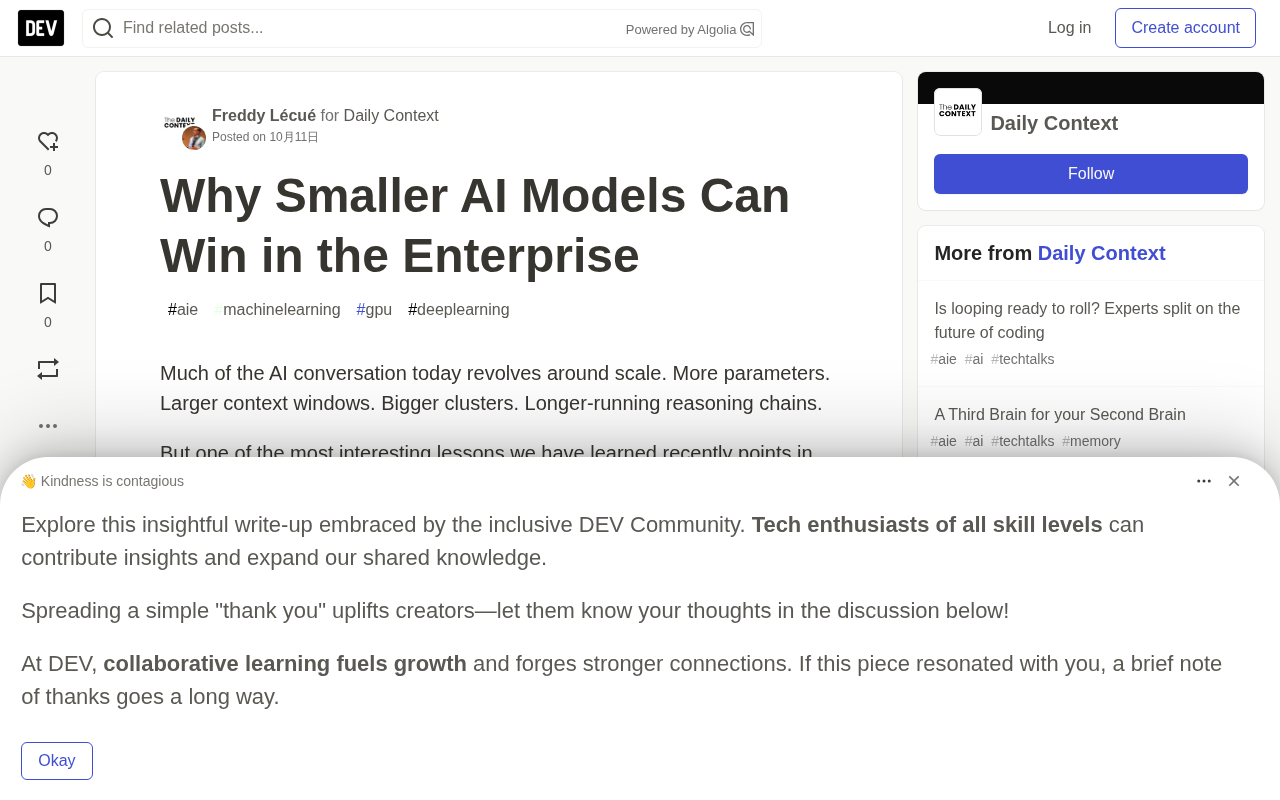This screenshot has width=1280, height=800.
Task: Click the Log in link
Action: (x=1069, y=28)
